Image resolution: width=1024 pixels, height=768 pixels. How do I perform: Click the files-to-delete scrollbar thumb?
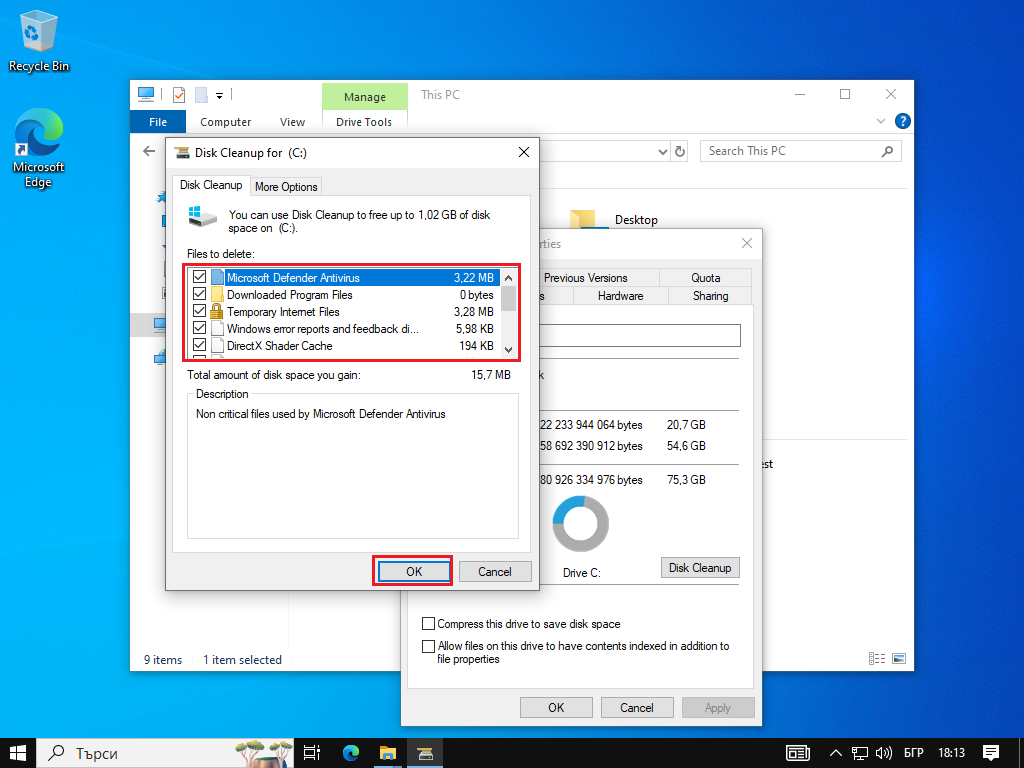[509, 298]
